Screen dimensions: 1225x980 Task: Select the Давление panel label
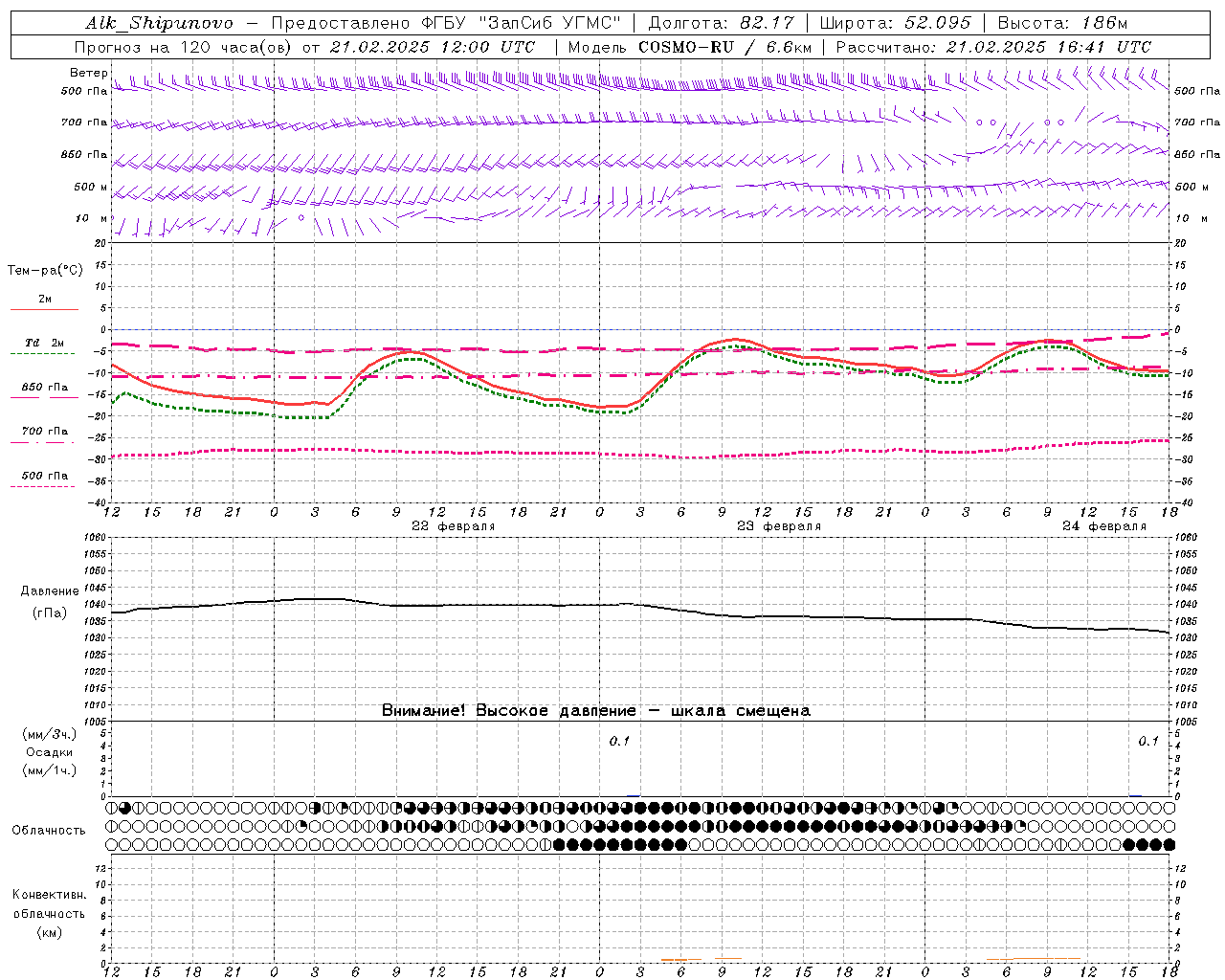49,591
